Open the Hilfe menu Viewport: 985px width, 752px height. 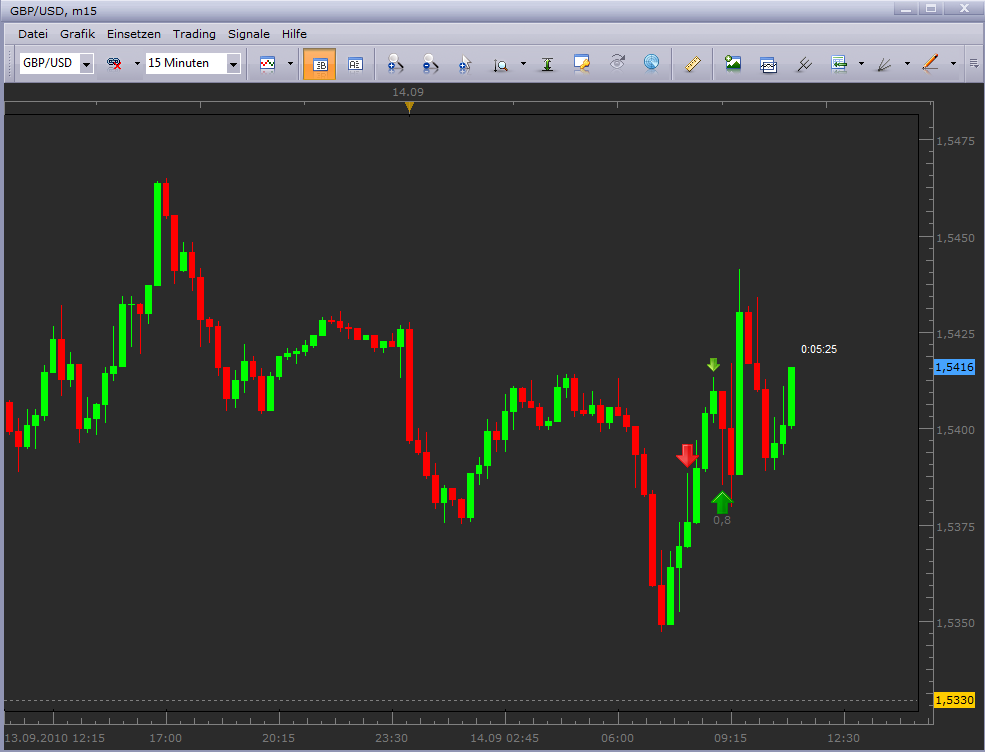pos(294,34)
